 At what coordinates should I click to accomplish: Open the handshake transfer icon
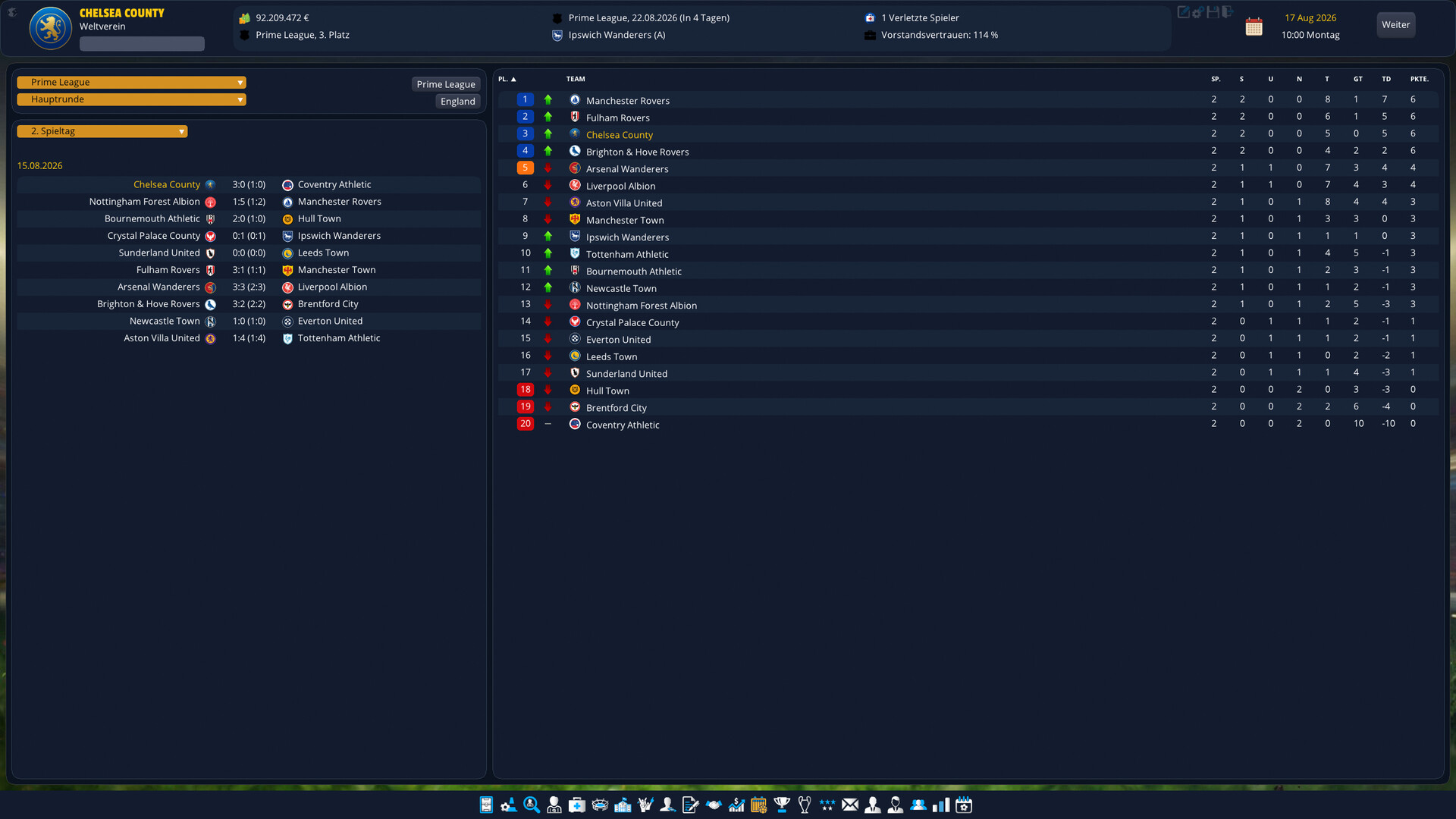[714, 805]
